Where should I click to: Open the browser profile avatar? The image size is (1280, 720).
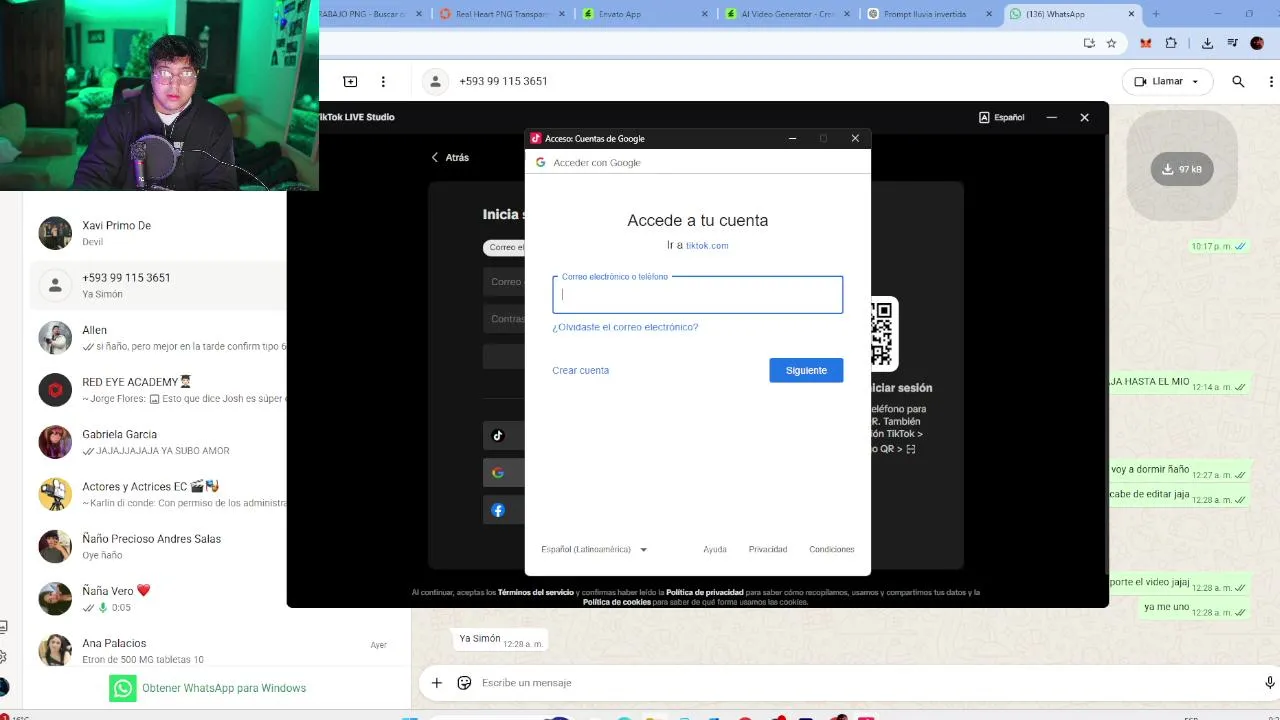1258,43
